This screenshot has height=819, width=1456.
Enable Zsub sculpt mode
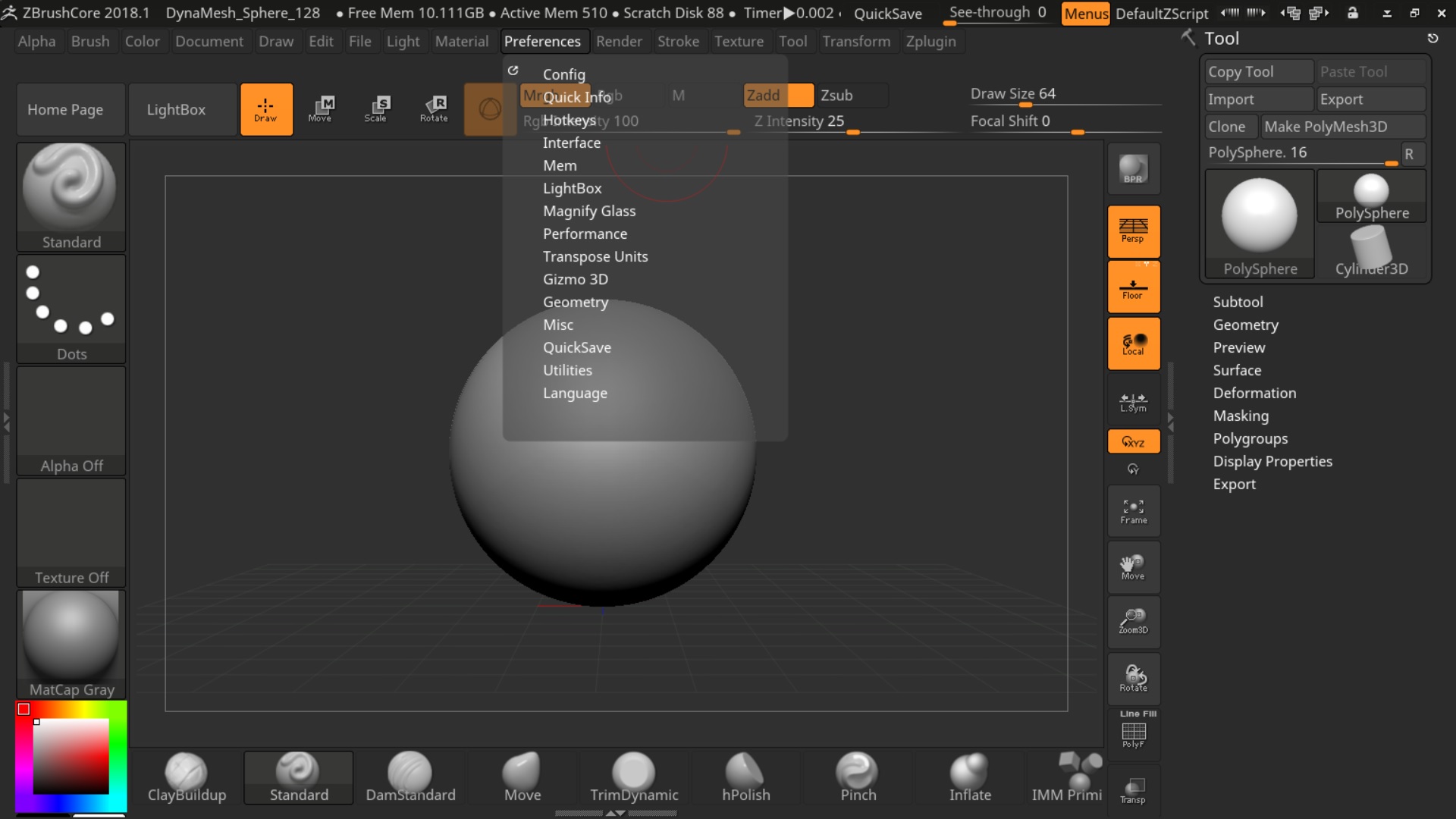[852, 96]
